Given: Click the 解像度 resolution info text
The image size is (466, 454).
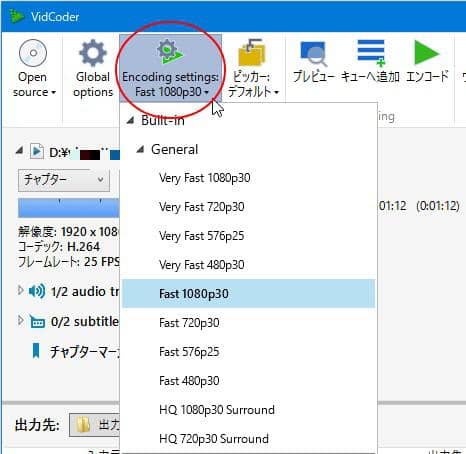Looking at the screenshot, I should click(68, 231).
